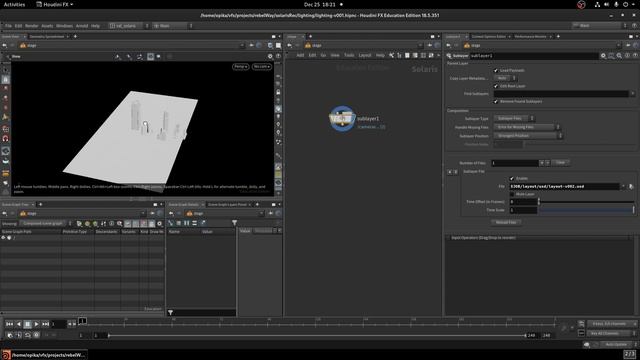This screenshot has height=360, width=640.
Task: Click the Time Scale slider track
Action: (x=587, y=210)
